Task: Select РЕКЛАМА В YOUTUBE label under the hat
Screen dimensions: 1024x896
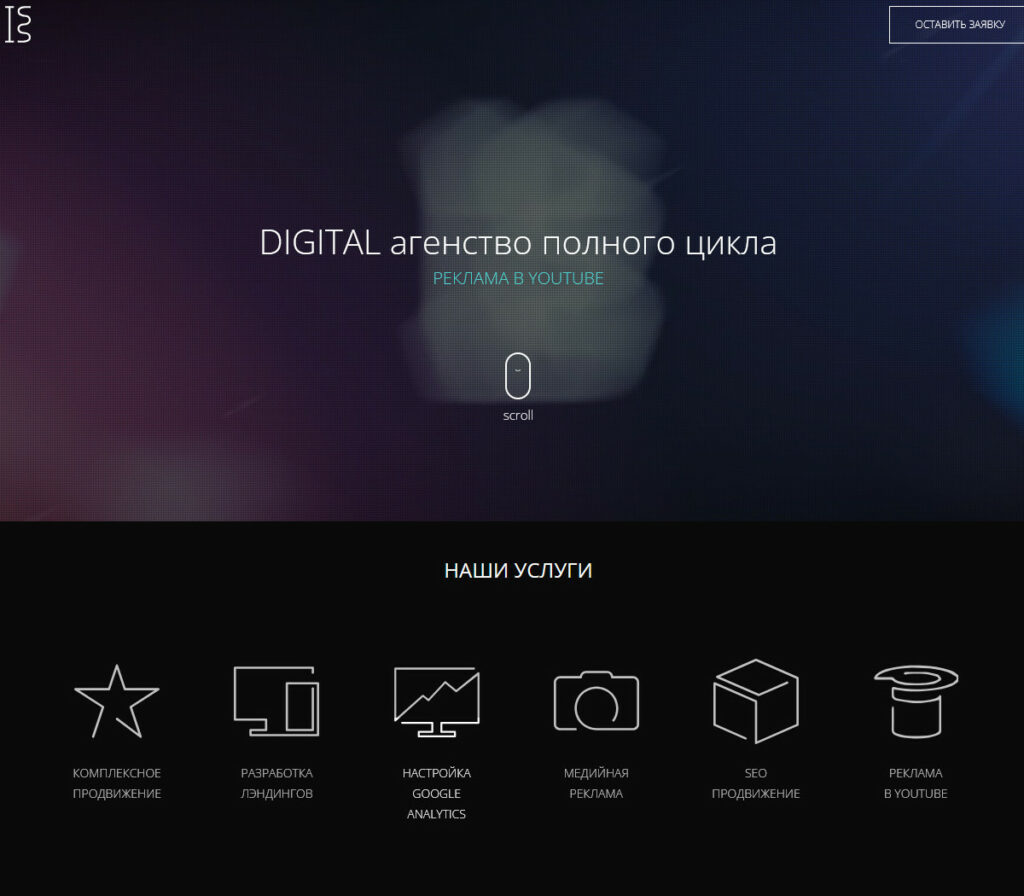Action: [x=916, y=783]
